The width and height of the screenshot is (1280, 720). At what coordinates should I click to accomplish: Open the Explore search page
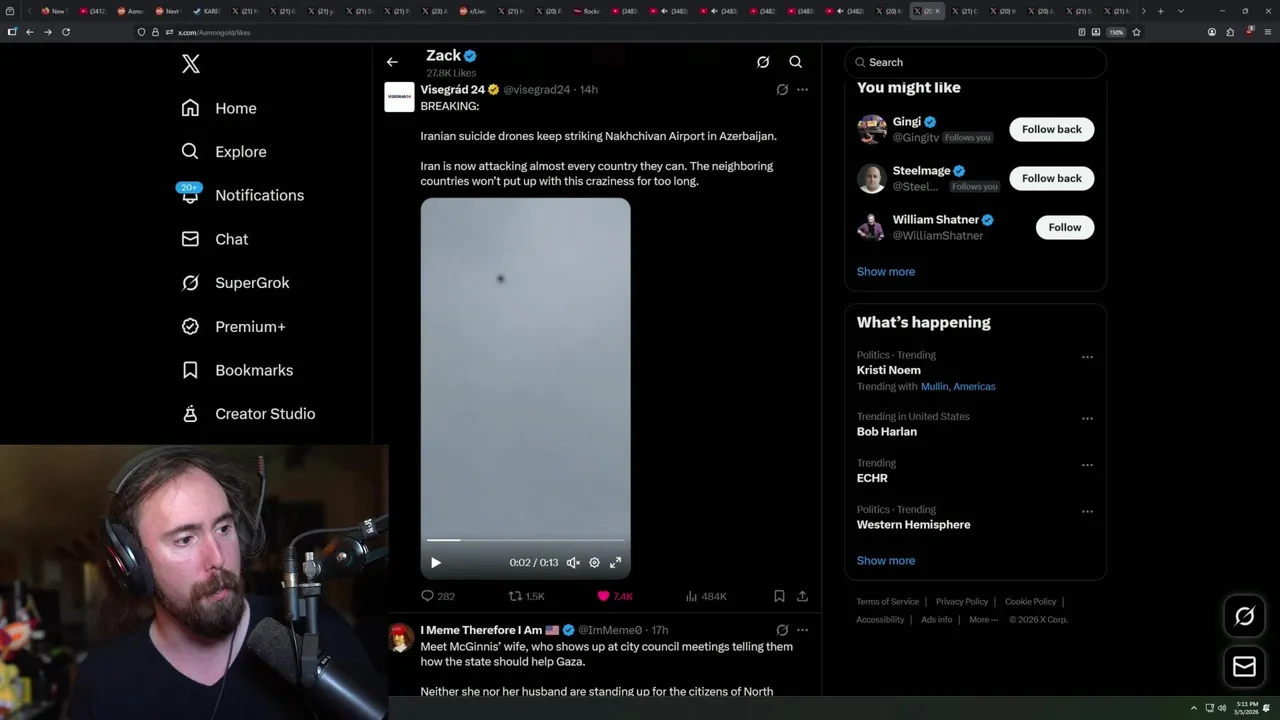pos(224,152)
